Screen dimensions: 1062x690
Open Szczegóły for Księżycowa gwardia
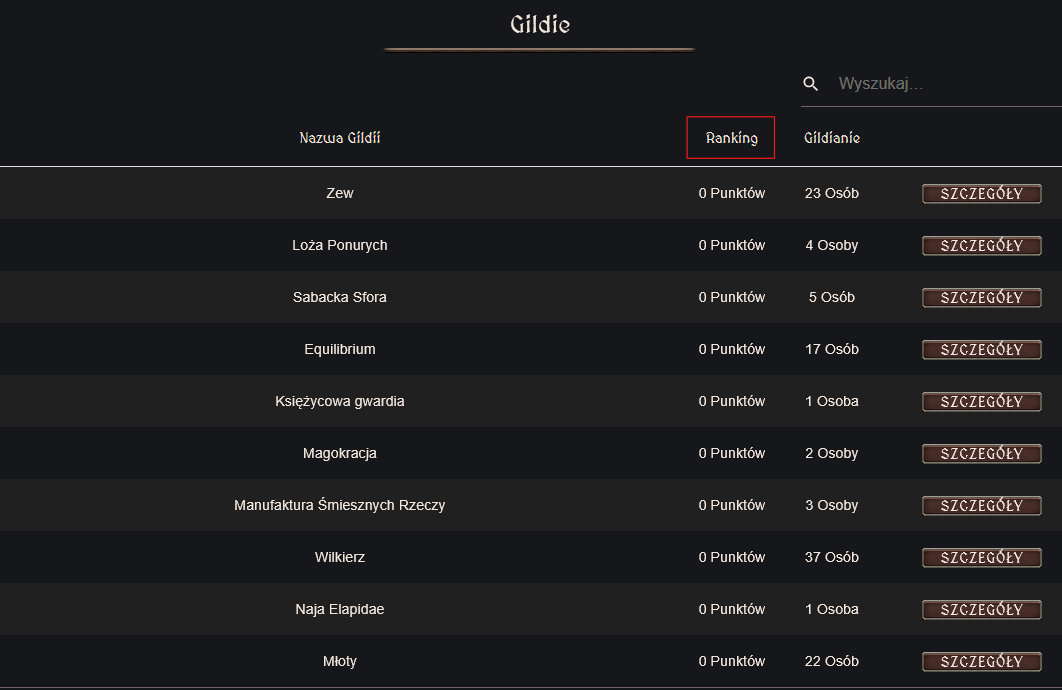981,402
